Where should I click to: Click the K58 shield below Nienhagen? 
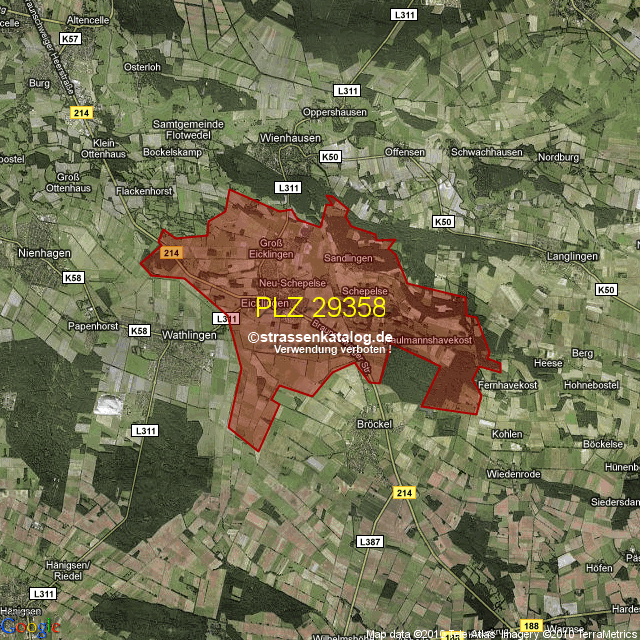(73, 277)
